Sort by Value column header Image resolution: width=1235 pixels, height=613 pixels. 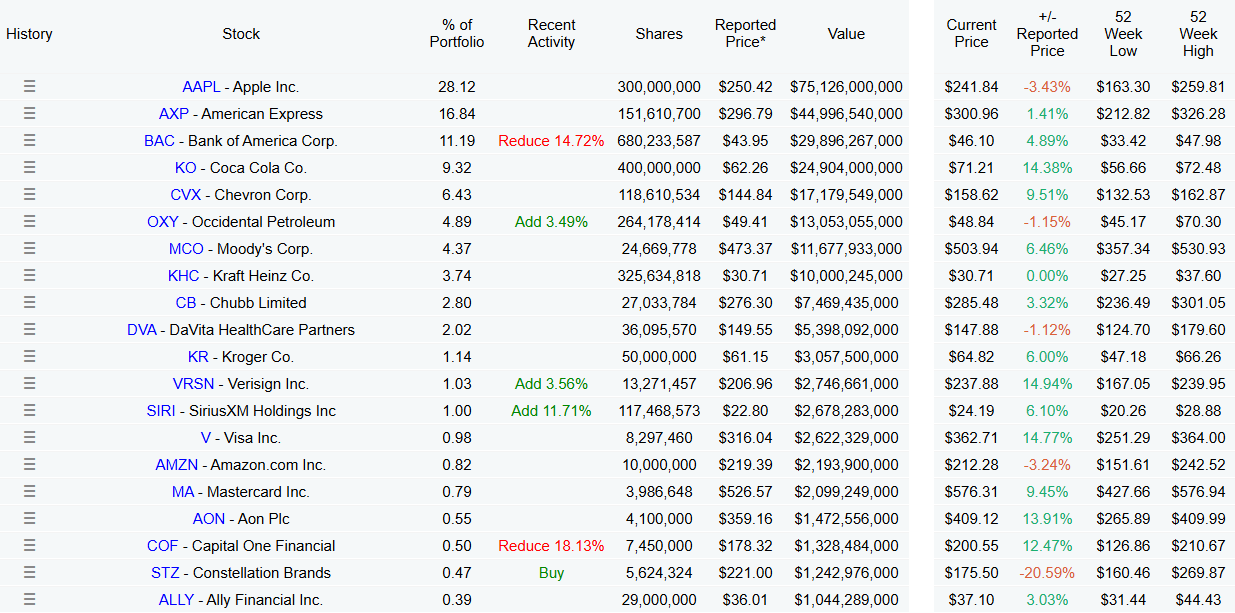846,34
